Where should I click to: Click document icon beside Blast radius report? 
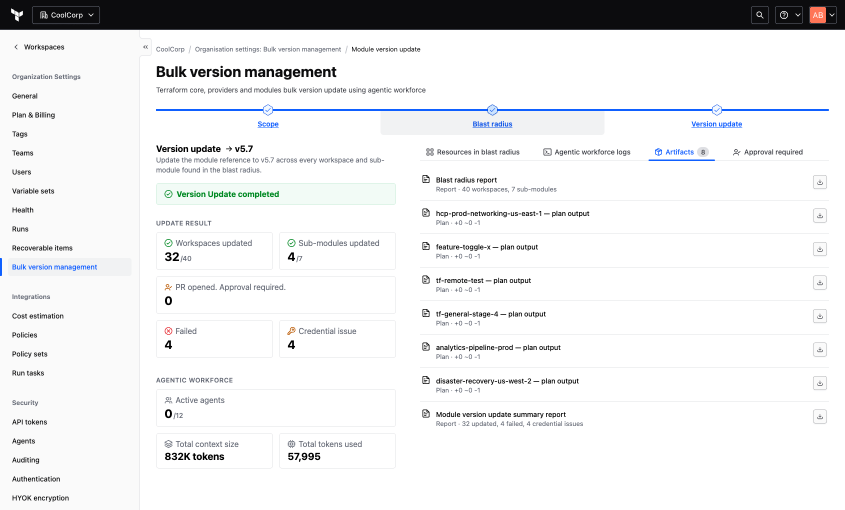pos(426,179)
